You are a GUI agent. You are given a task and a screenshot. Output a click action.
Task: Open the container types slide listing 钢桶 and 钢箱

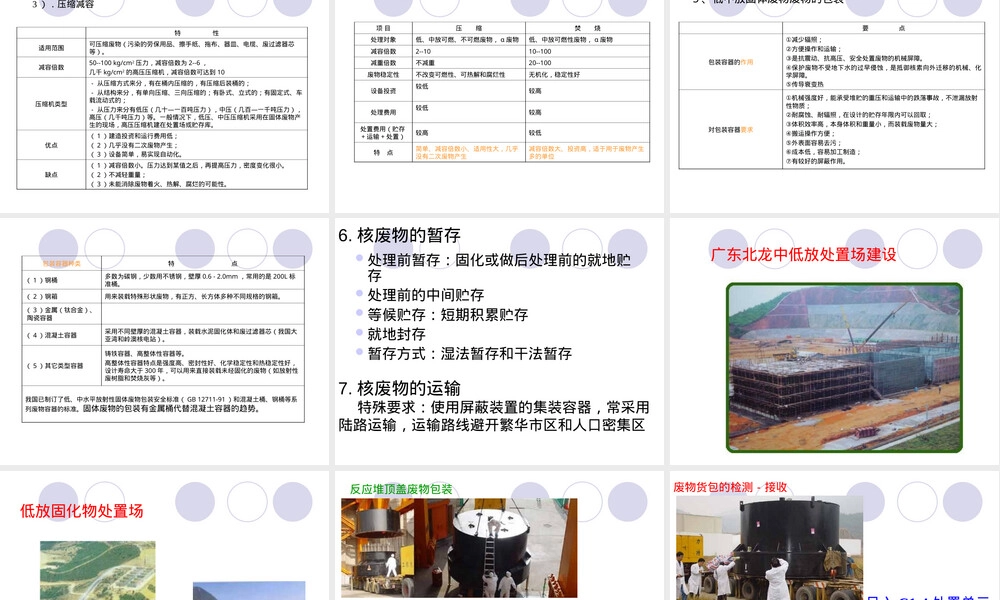[x=164, y=341]
